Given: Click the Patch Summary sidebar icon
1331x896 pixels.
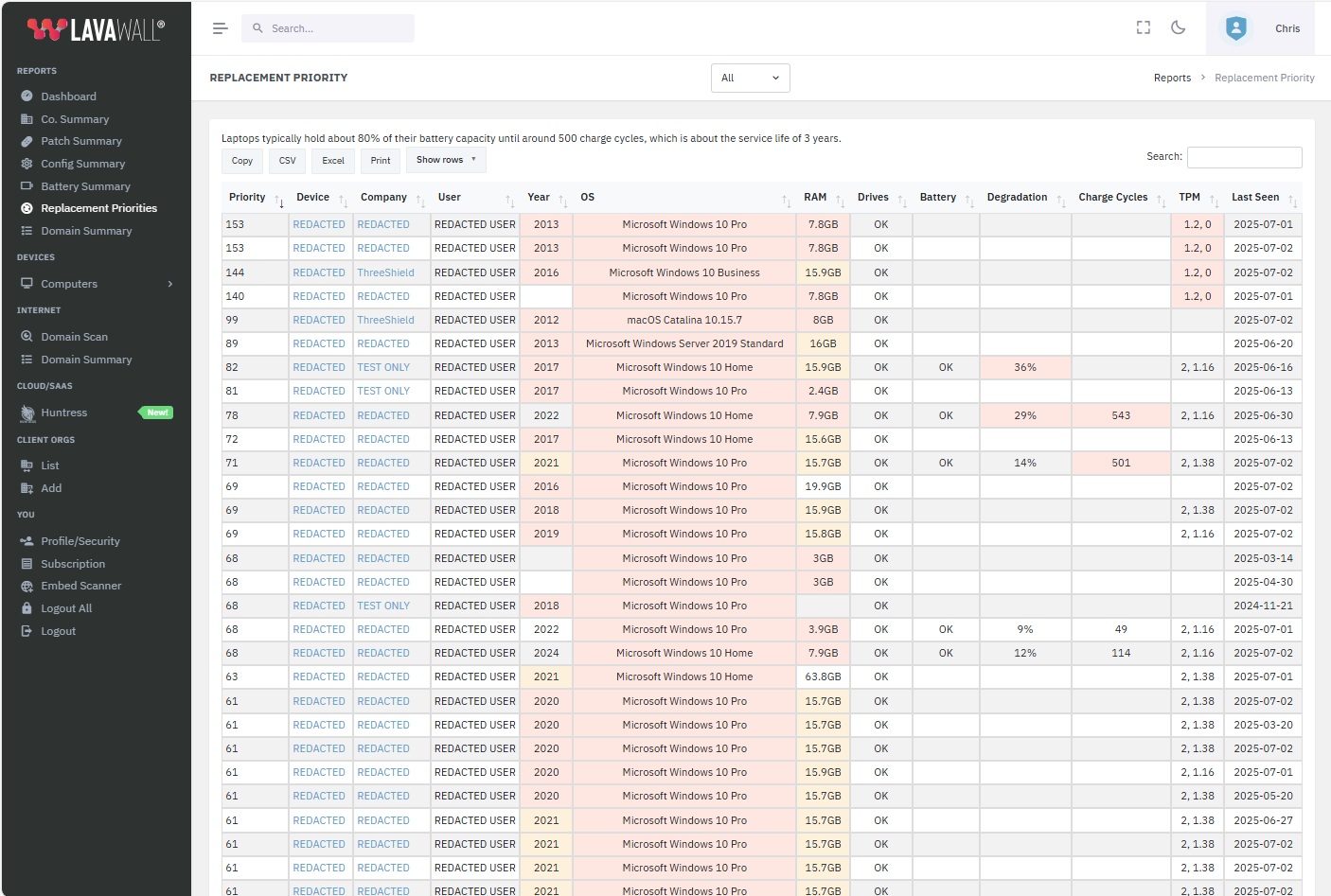Looking at the screenshot, I should click(x=27, y=141).
